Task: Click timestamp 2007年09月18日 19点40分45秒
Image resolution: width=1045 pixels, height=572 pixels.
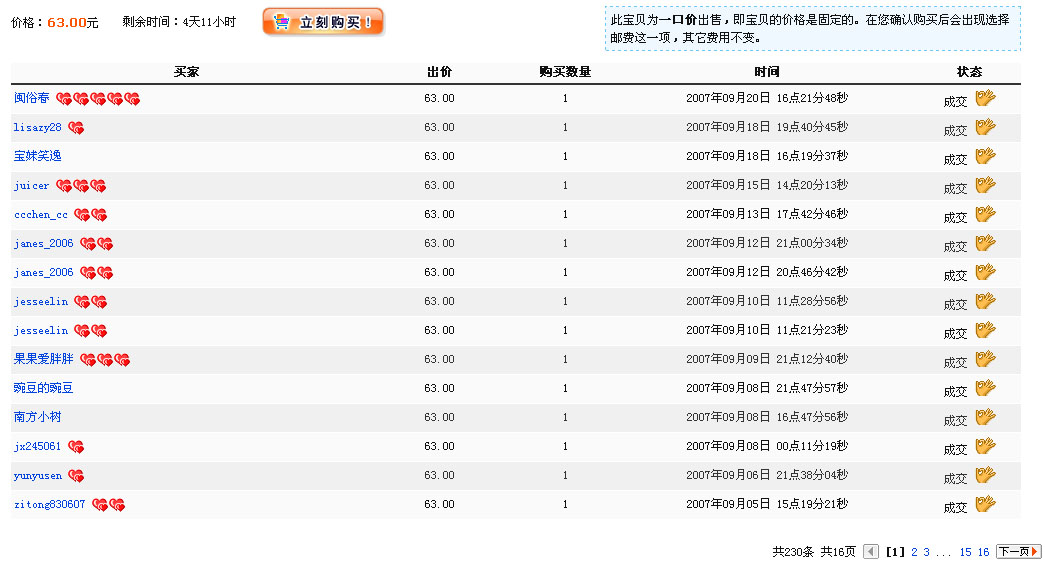Action: coord(767,127)
